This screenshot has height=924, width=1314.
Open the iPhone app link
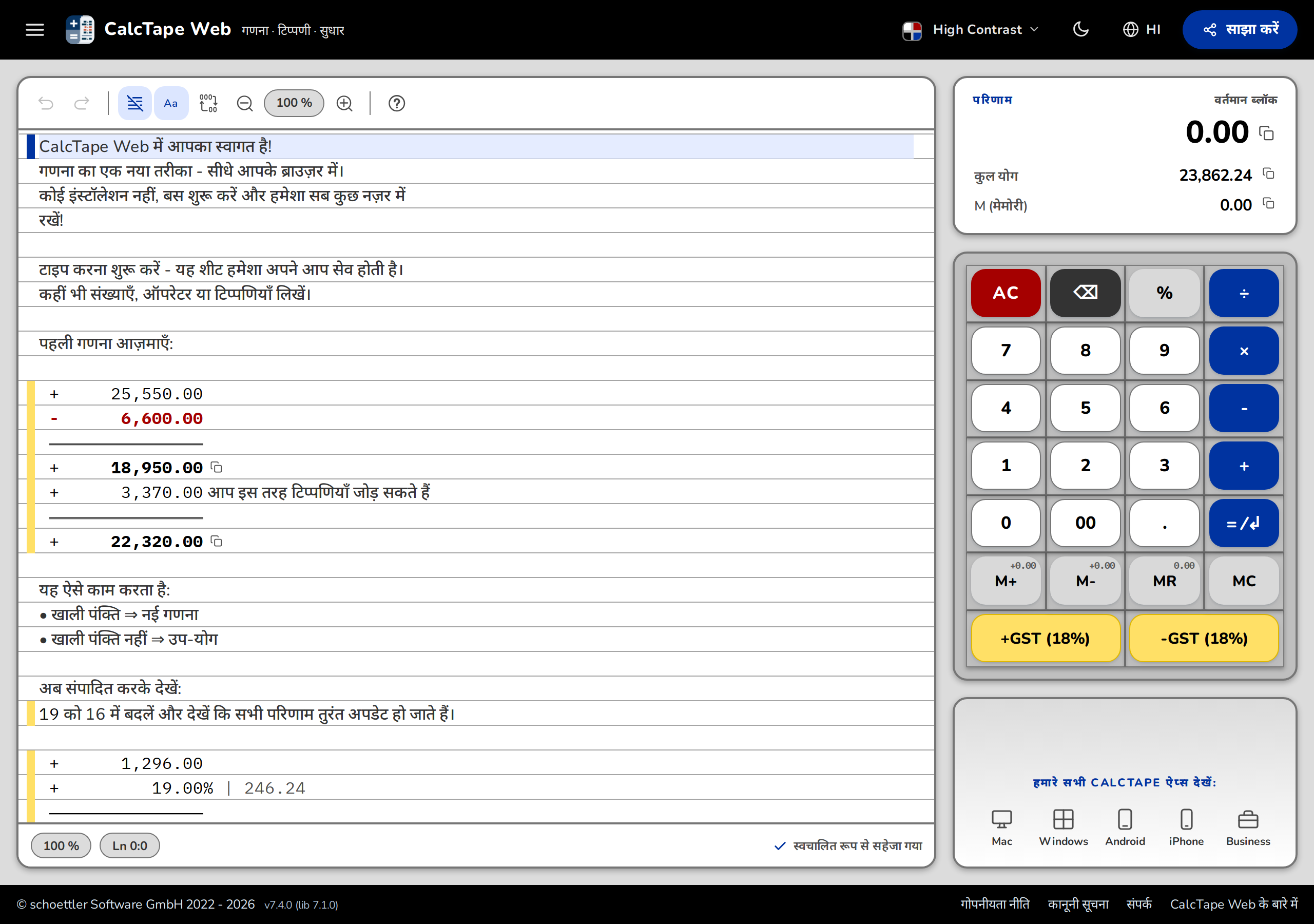[1186, 827]
